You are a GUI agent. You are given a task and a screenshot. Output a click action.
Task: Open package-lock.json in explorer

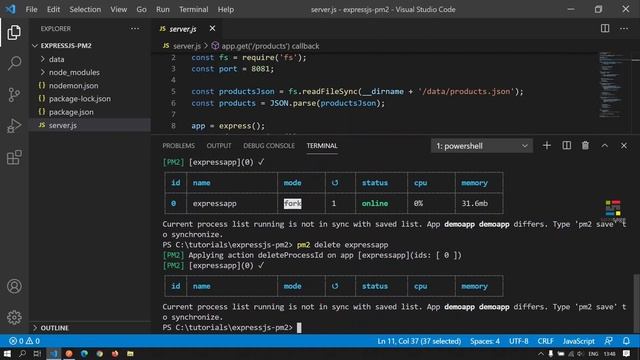pos(90,99)
